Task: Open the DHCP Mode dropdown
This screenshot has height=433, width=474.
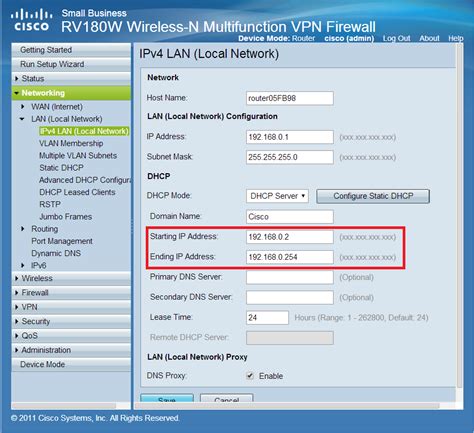Action: 277,196
